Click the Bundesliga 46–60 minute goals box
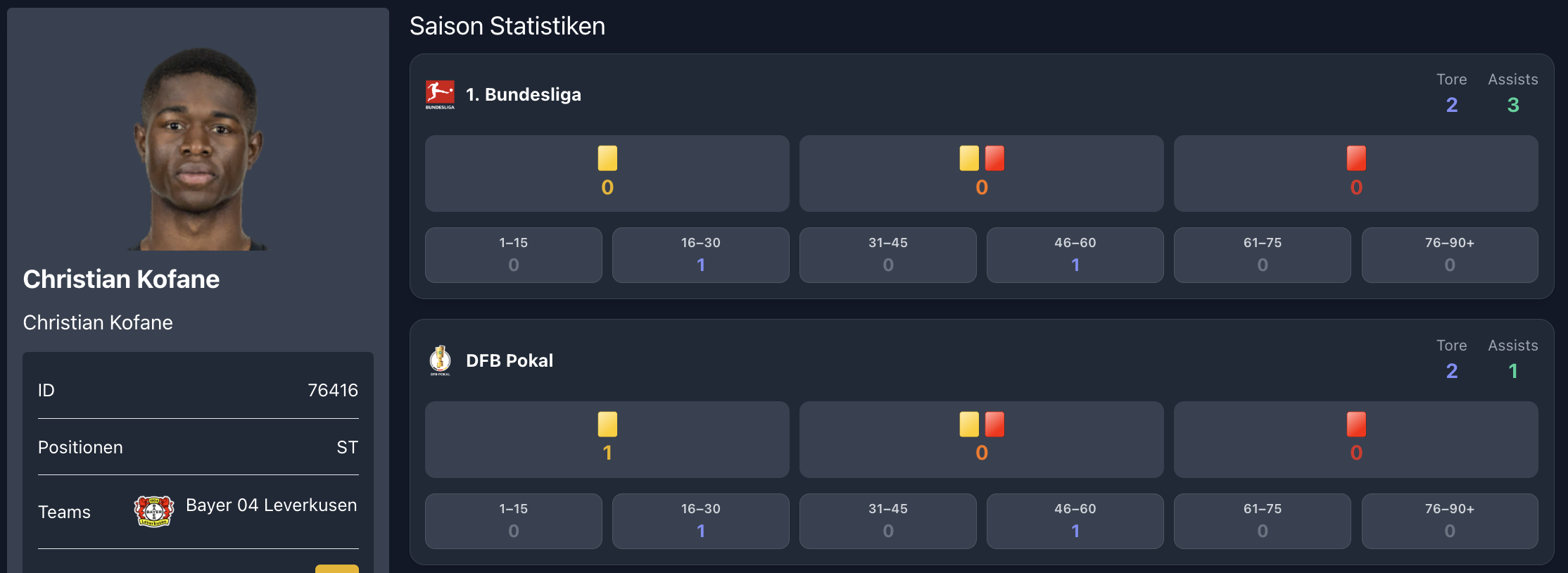Viewport: 1568px width, 573px height. coord(1075,255)
